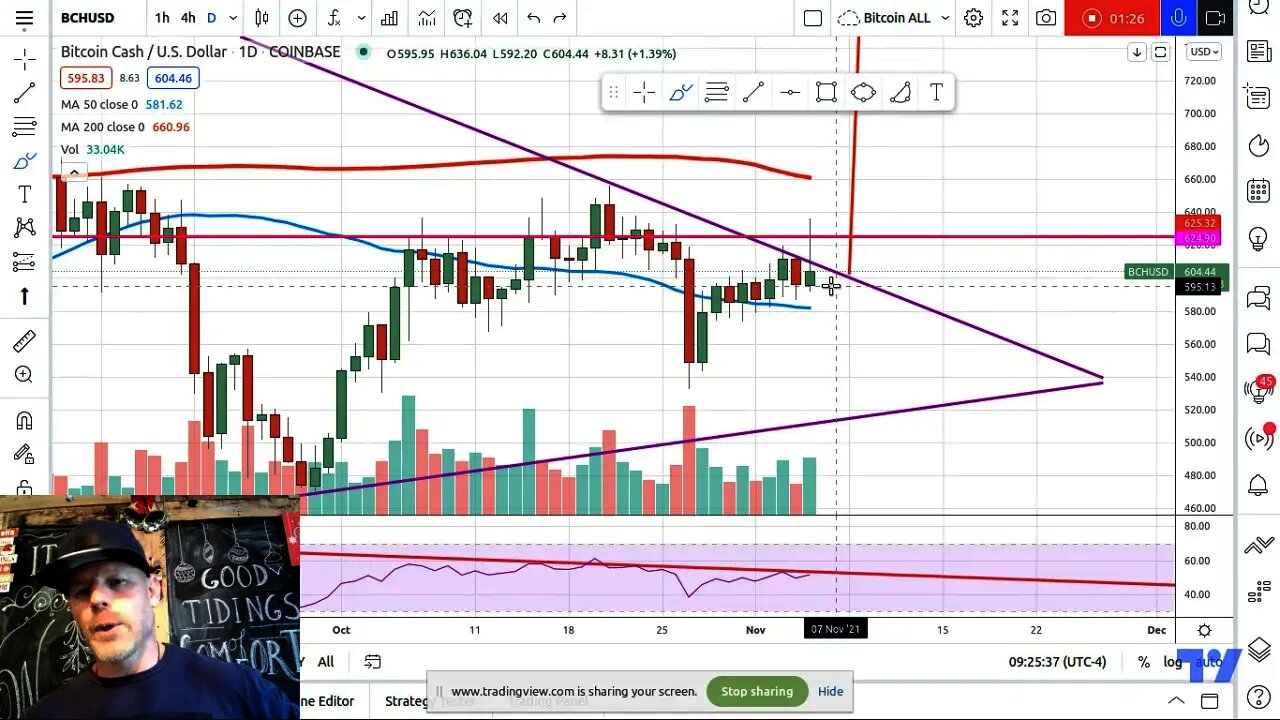The image size is (1280, 720).
Task: Open the patterns tool in left sidebar
Action: (24, 228)
